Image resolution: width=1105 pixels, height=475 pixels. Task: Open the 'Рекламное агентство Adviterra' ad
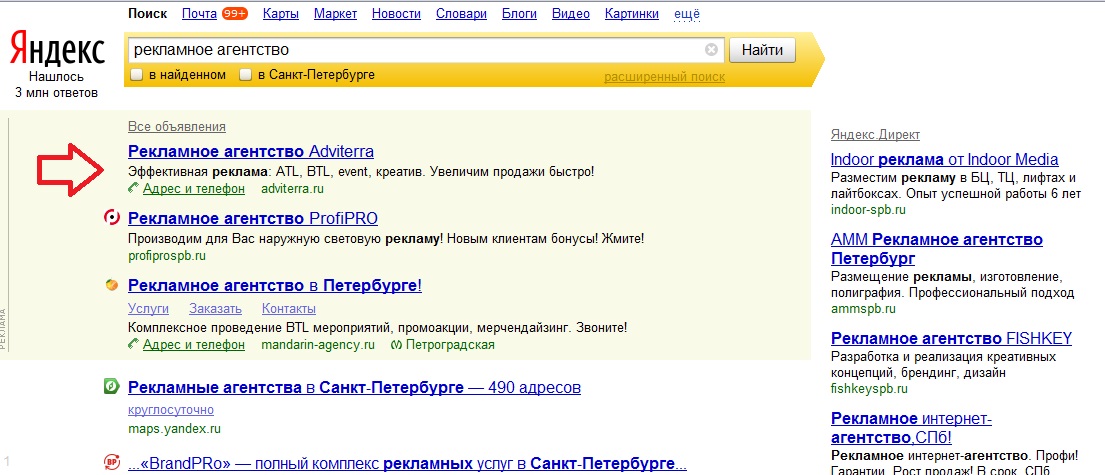tap(251, 152)
